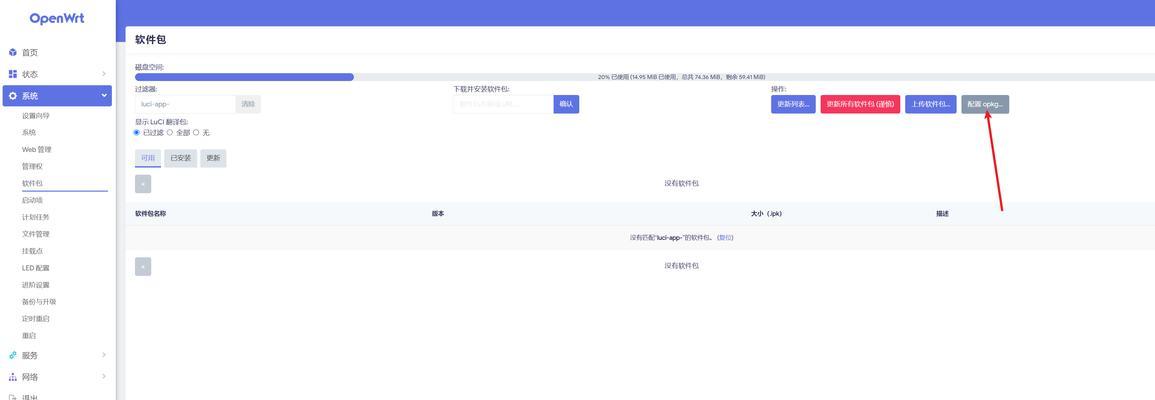Open 计划任务 page
This screenshot has height=400, width=1155.
coord(36,217)
